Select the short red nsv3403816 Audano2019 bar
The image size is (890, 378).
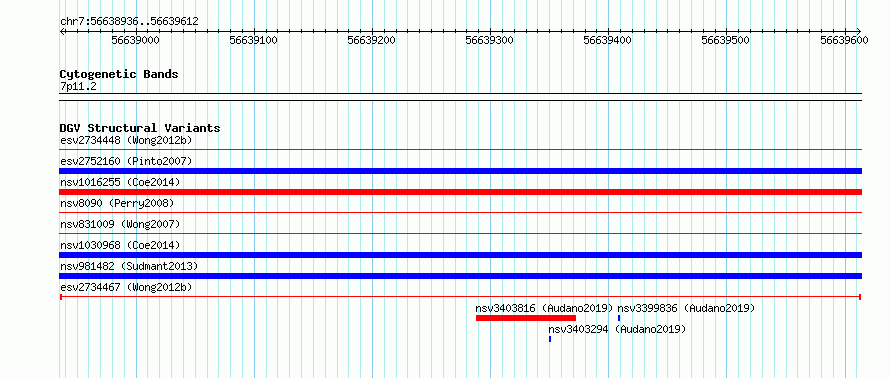526,318
